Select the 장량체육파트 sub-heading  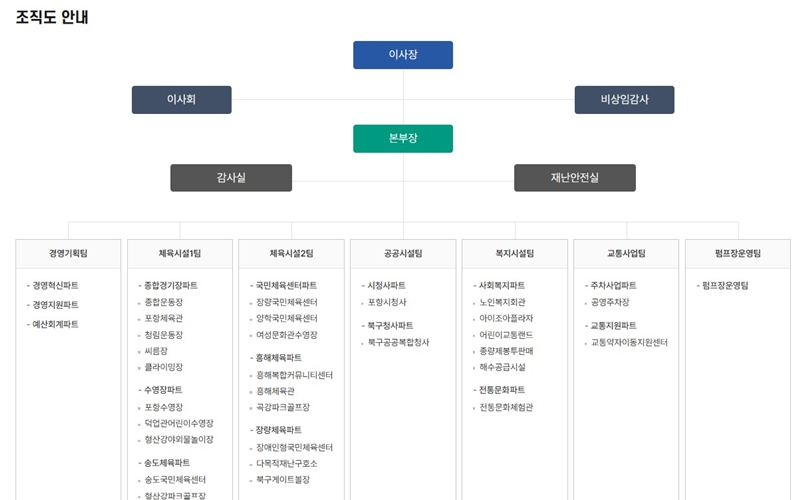(278, 430)
